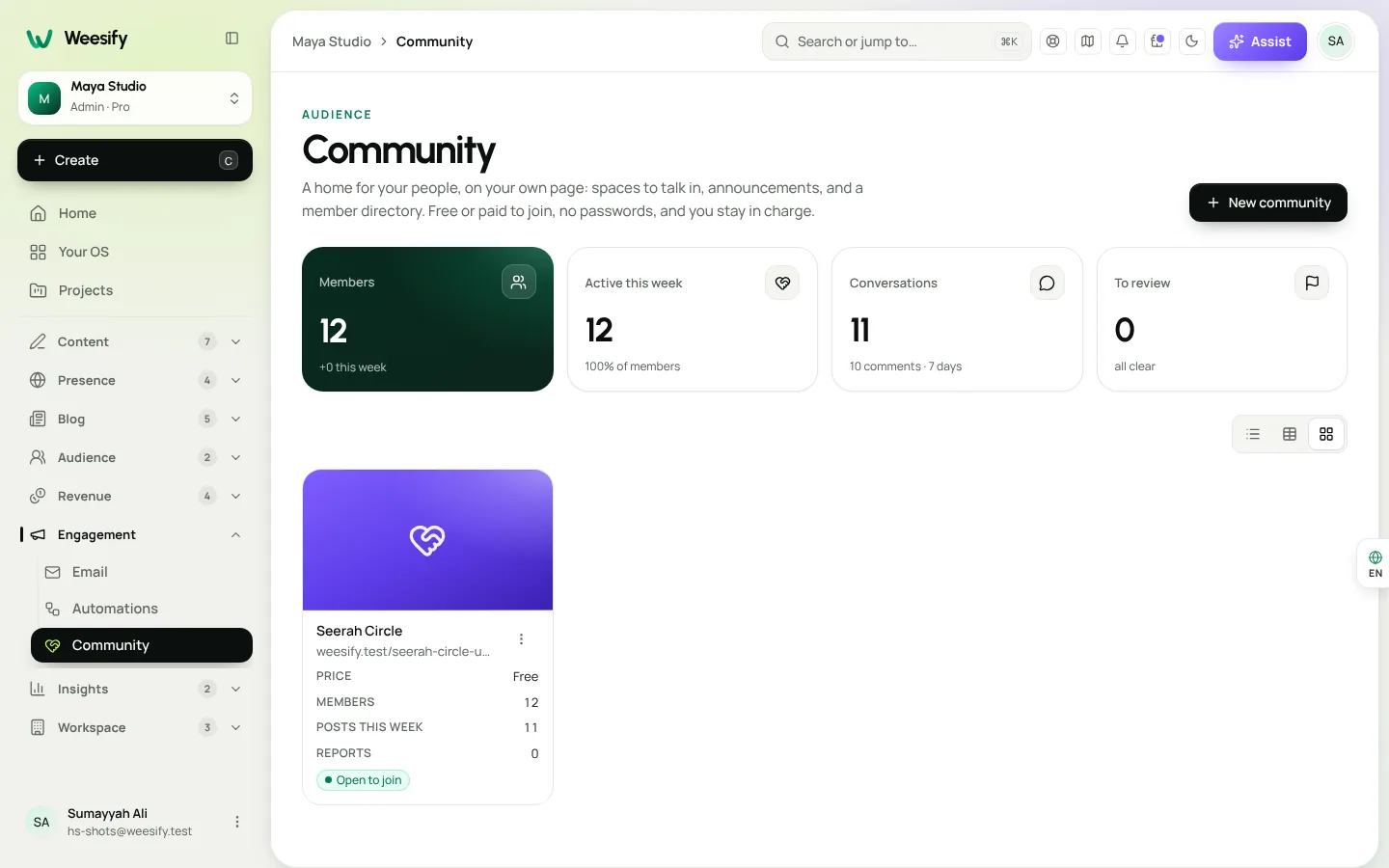Viewport: 1389px width, 868px height.
Task: Expand the Presence section chevron
Action: click(x=236, y=380)
